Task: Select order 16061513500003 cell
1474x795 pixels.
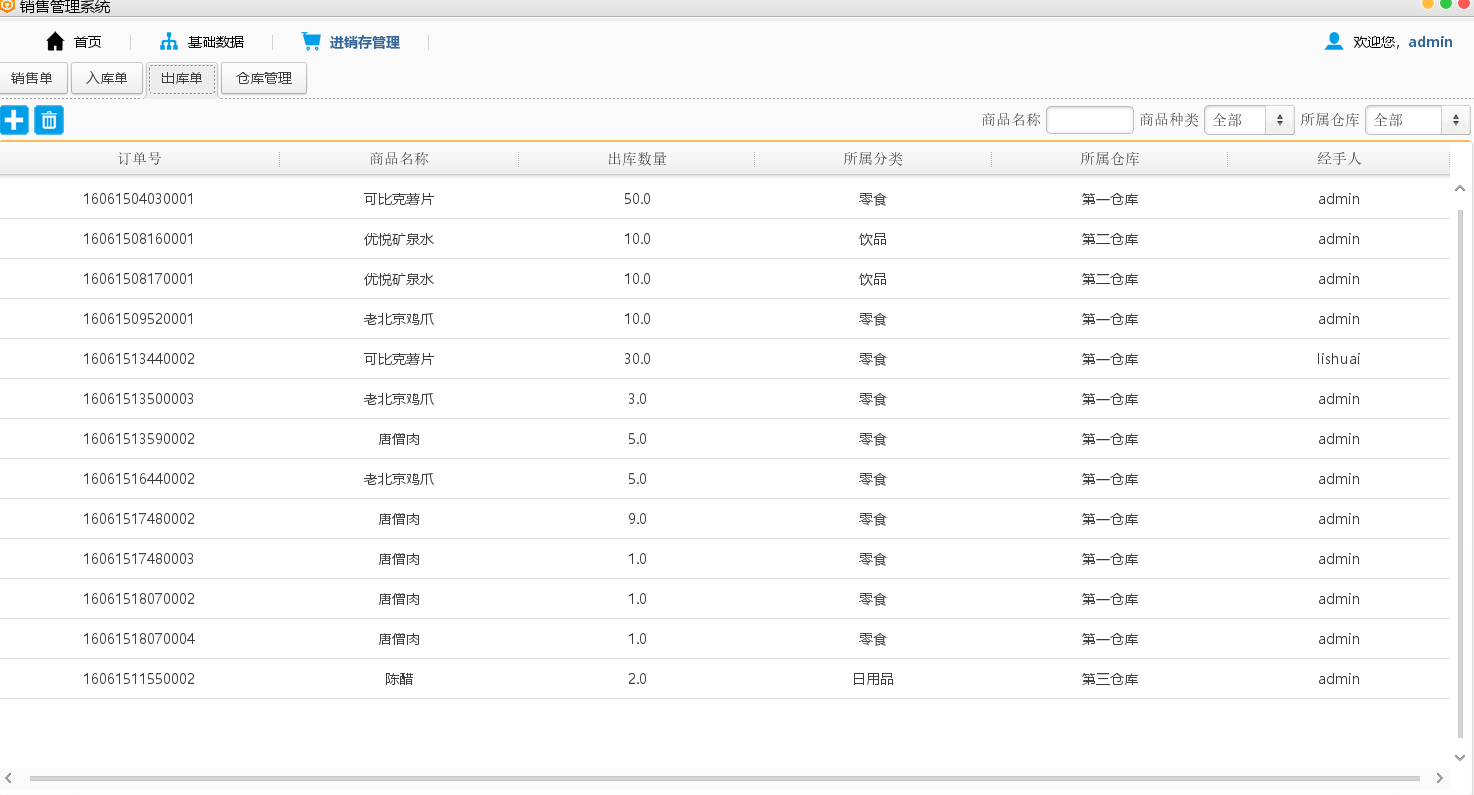Action: click(139, 399)
